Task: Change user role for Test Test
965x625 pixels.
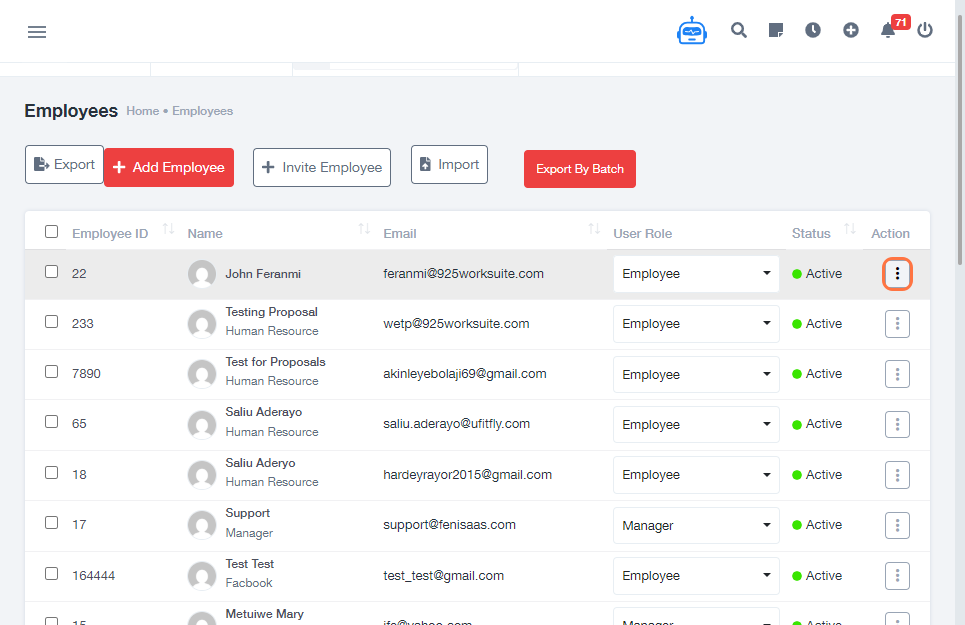Action: point(696,576)
